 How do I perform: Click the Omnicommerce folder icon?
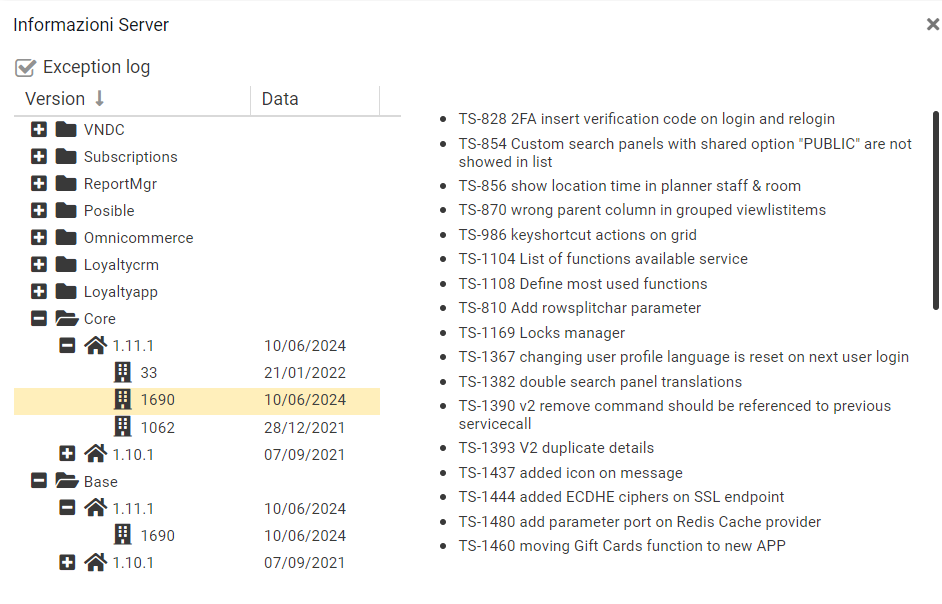pos(67,238)
